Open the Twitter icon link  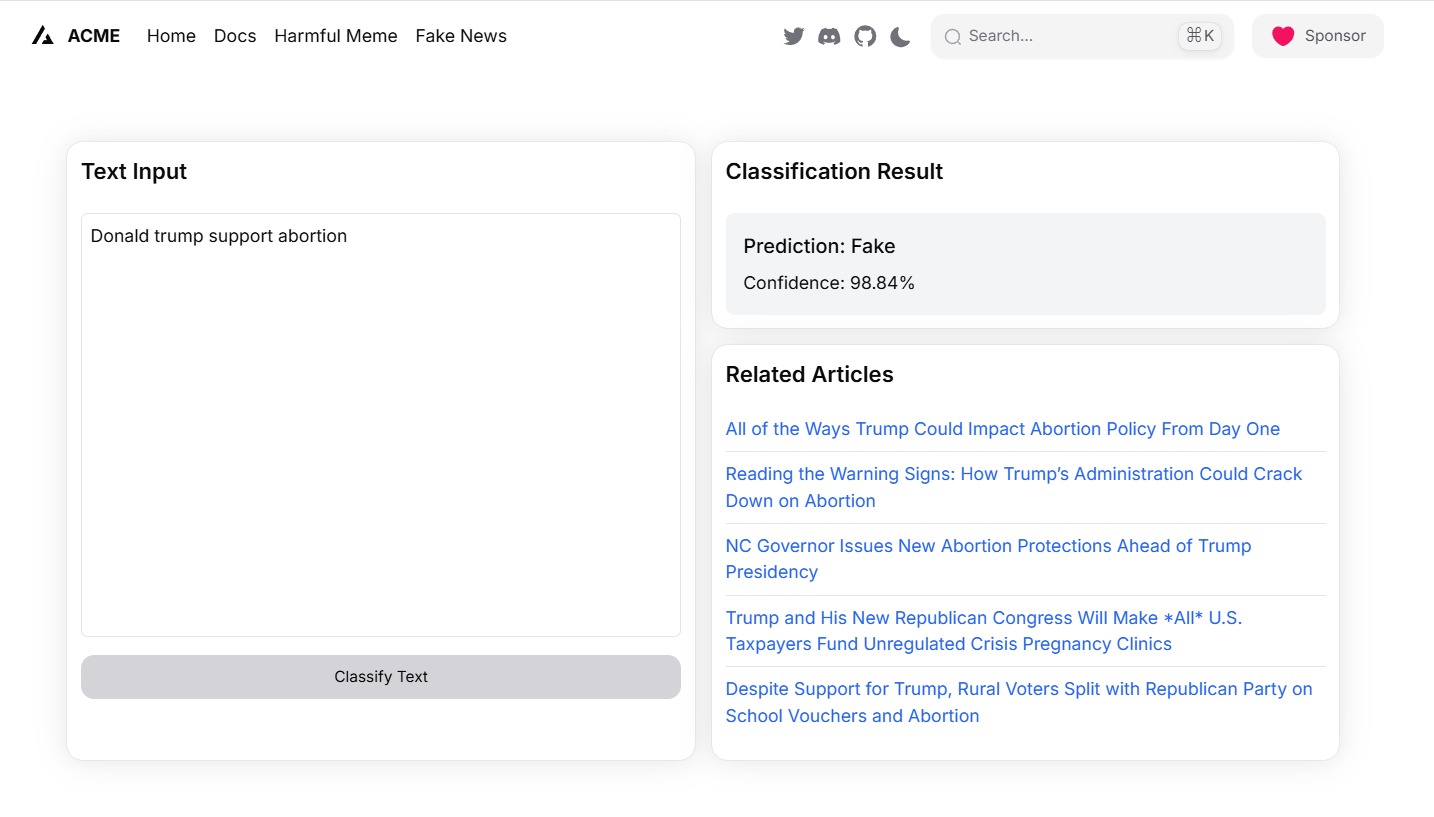click(794, 37)
